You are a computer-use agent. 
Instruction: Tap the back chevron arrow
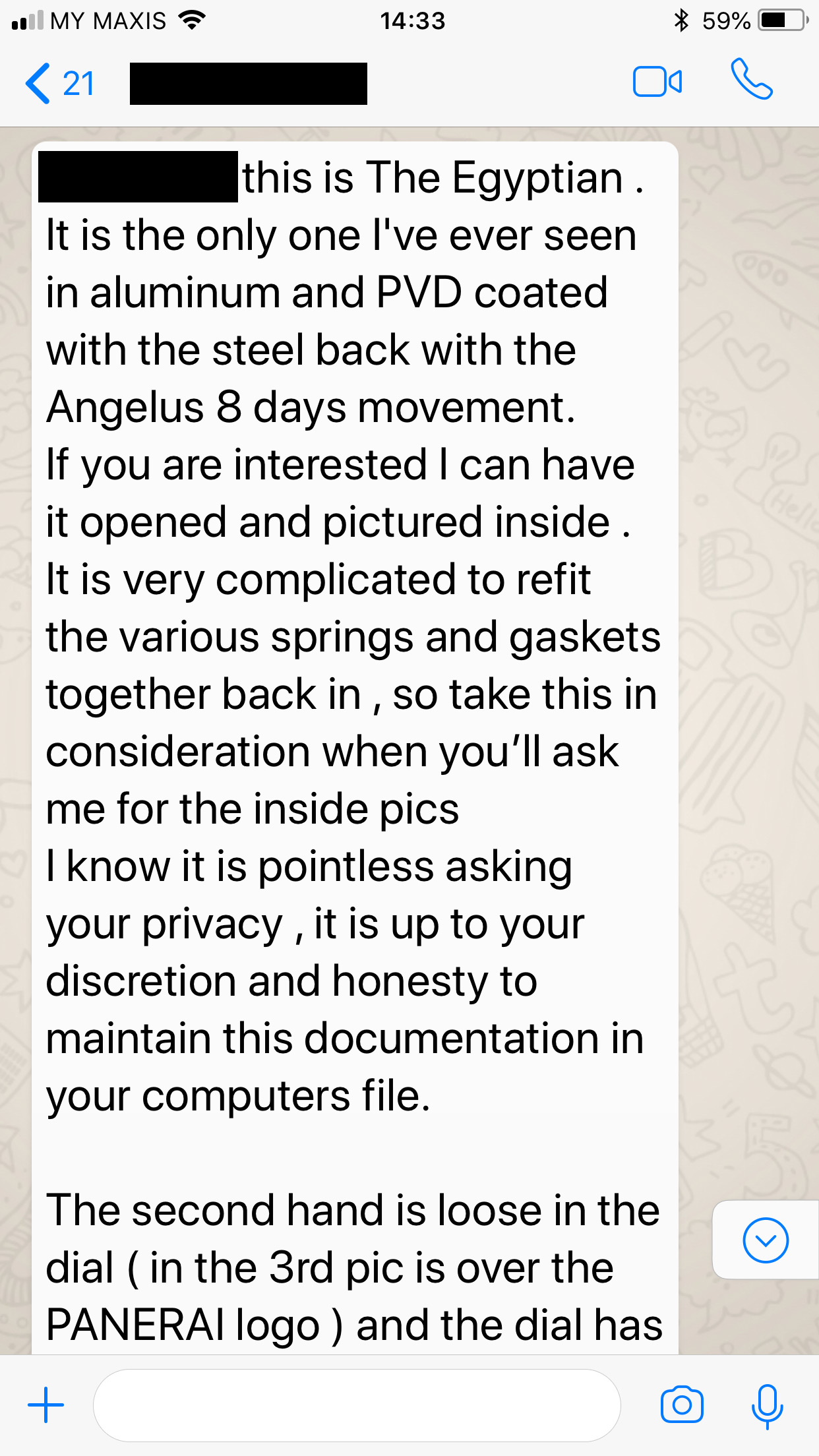[38, 84]
